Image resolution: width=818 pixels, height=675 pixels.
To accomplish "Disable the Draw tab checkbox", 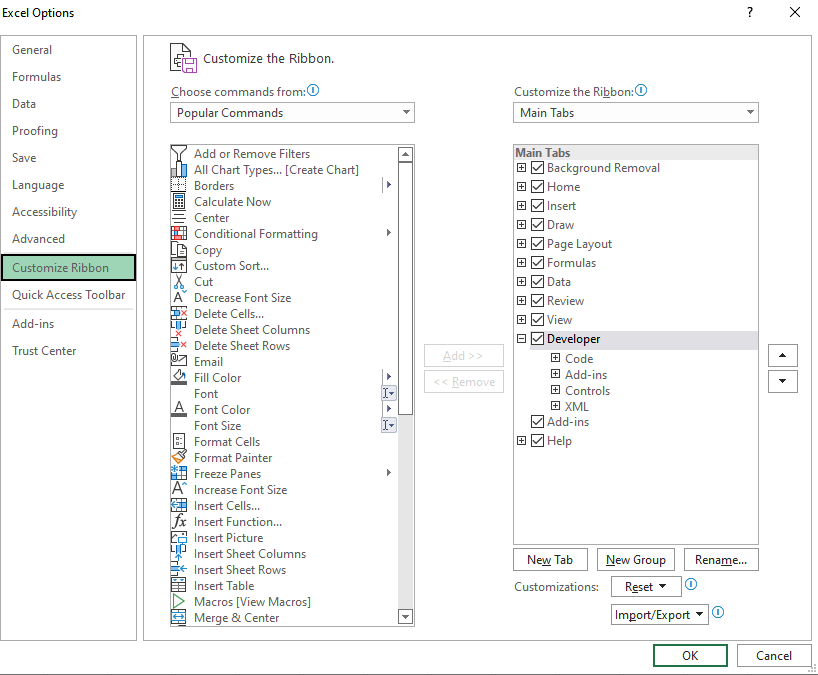I will click(x=537, y=225).
